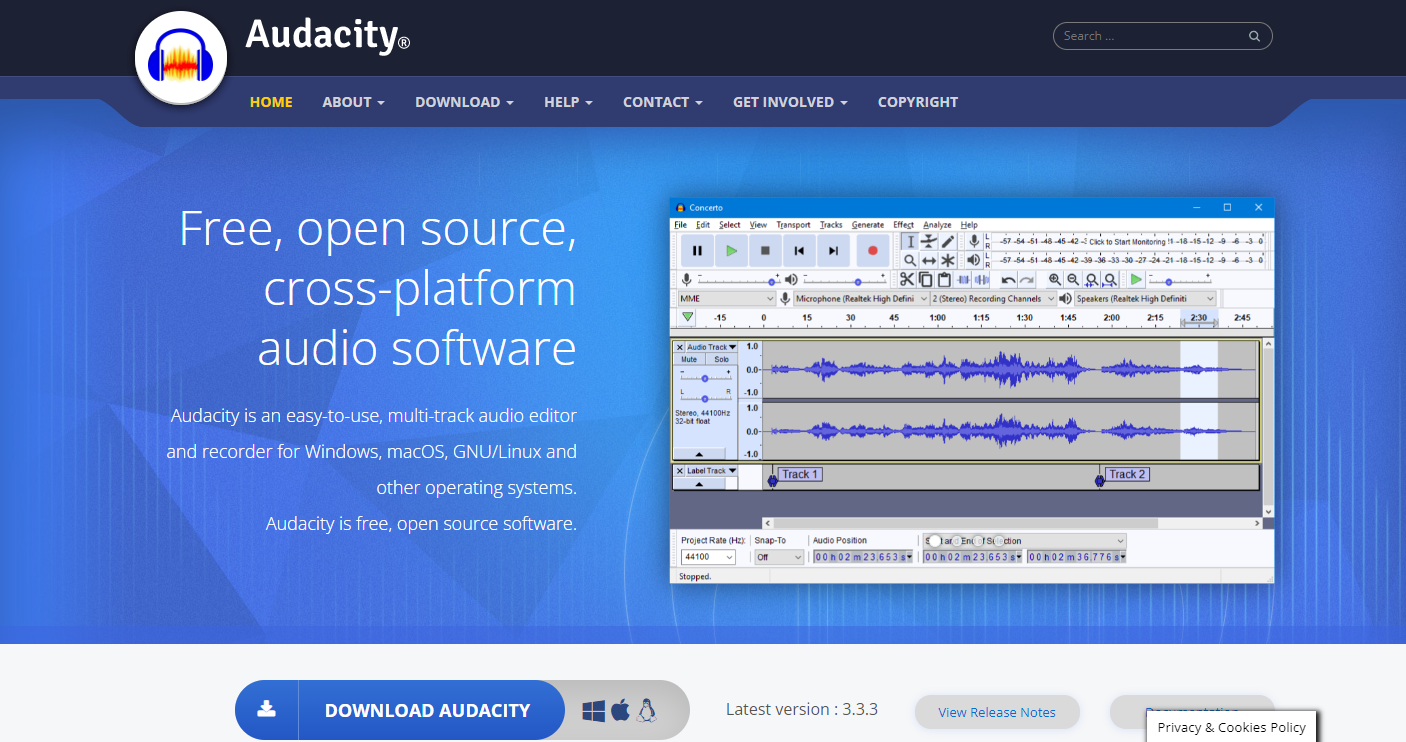Click the Zoom Out minus magnifier icon

coord(1073,280)
